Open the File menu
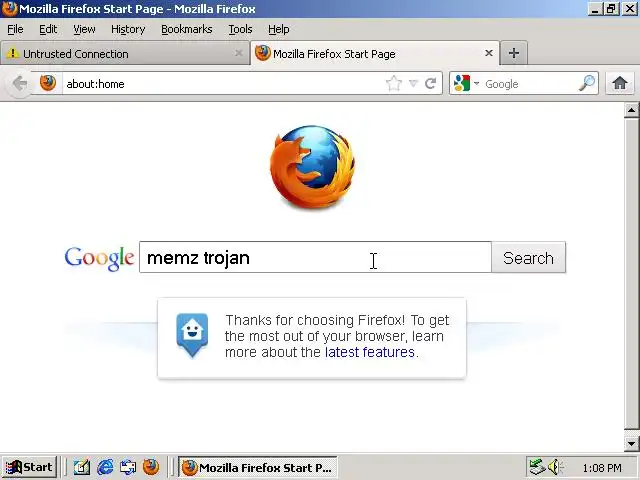Screen dimensions: 640x480 16,29
